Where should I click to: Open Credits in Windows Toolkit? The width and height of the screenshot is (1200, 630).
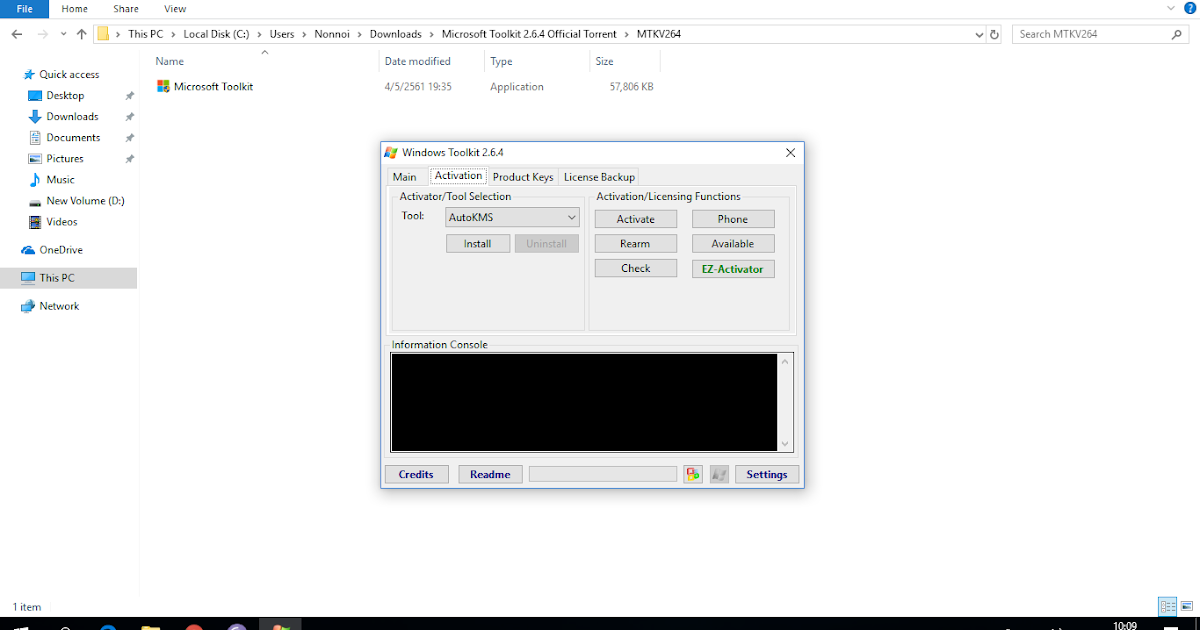click(x=416, y=474)
